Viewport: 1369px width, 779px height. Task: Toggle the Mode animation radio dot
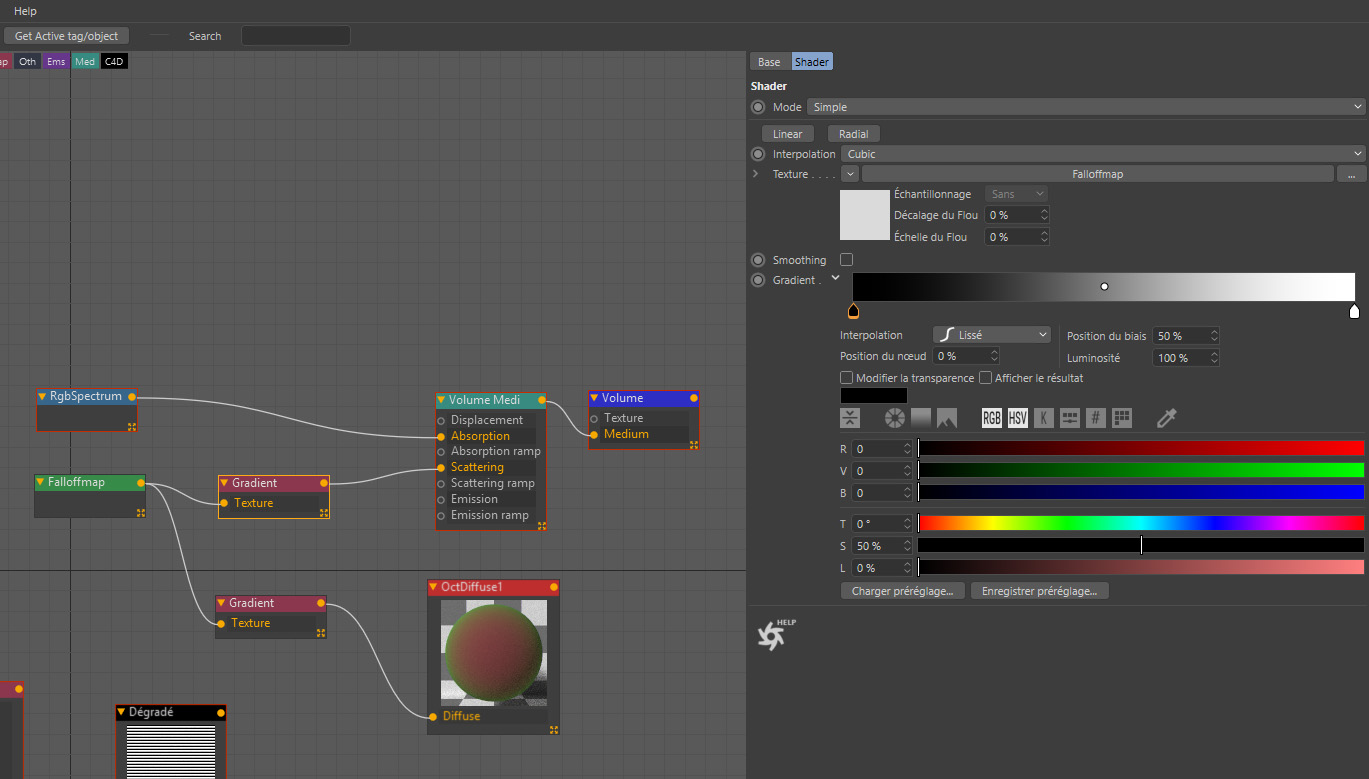[x=758, y=107]
